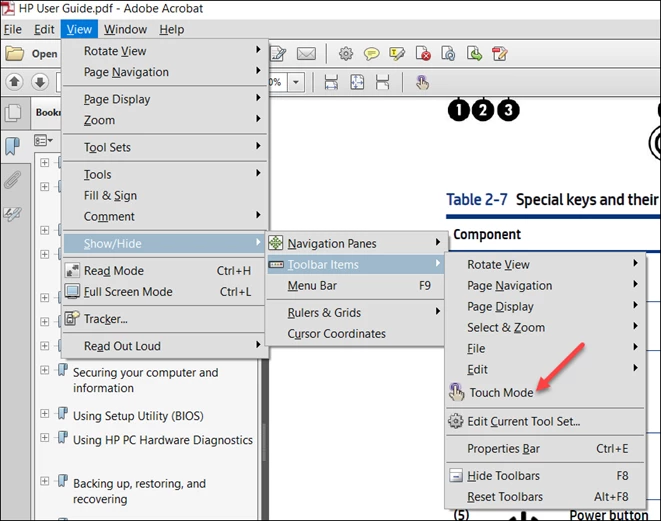Open the bookmark options list icon
This screenshot has height=521, width=661.
pos(43,140)
